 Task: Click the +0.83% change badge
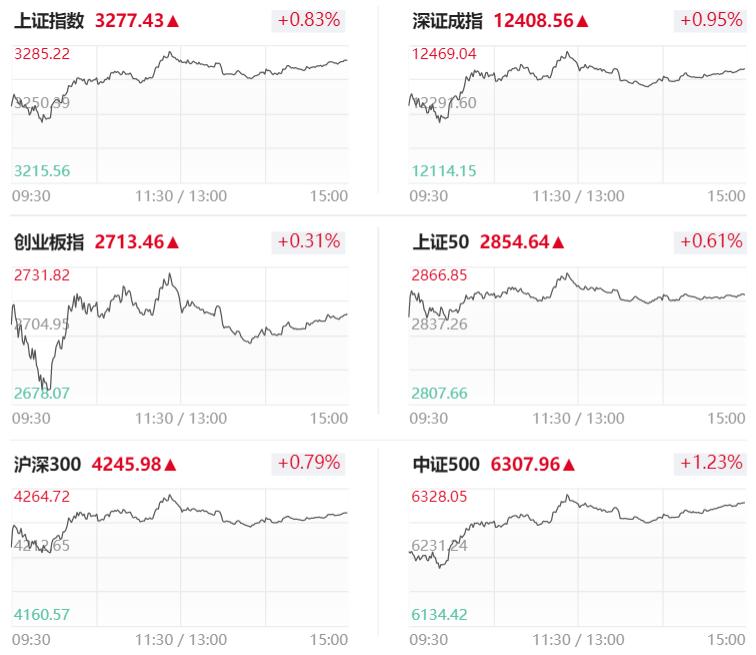tap(308, 20)
